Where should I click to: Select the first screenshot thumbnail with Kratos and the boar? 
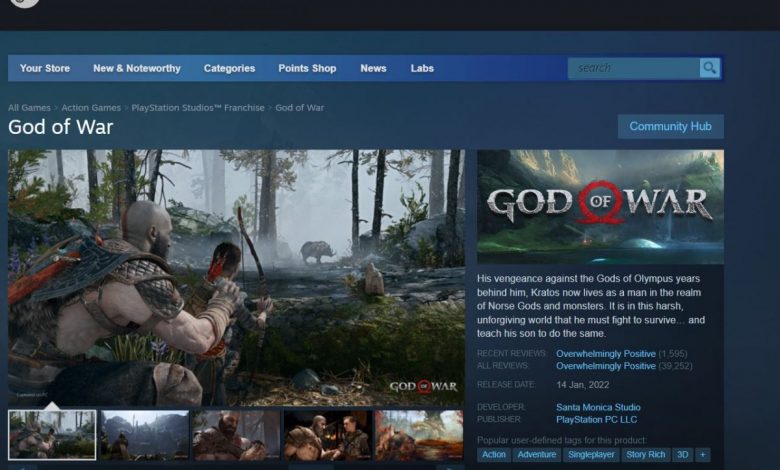[x=52, y=435]
